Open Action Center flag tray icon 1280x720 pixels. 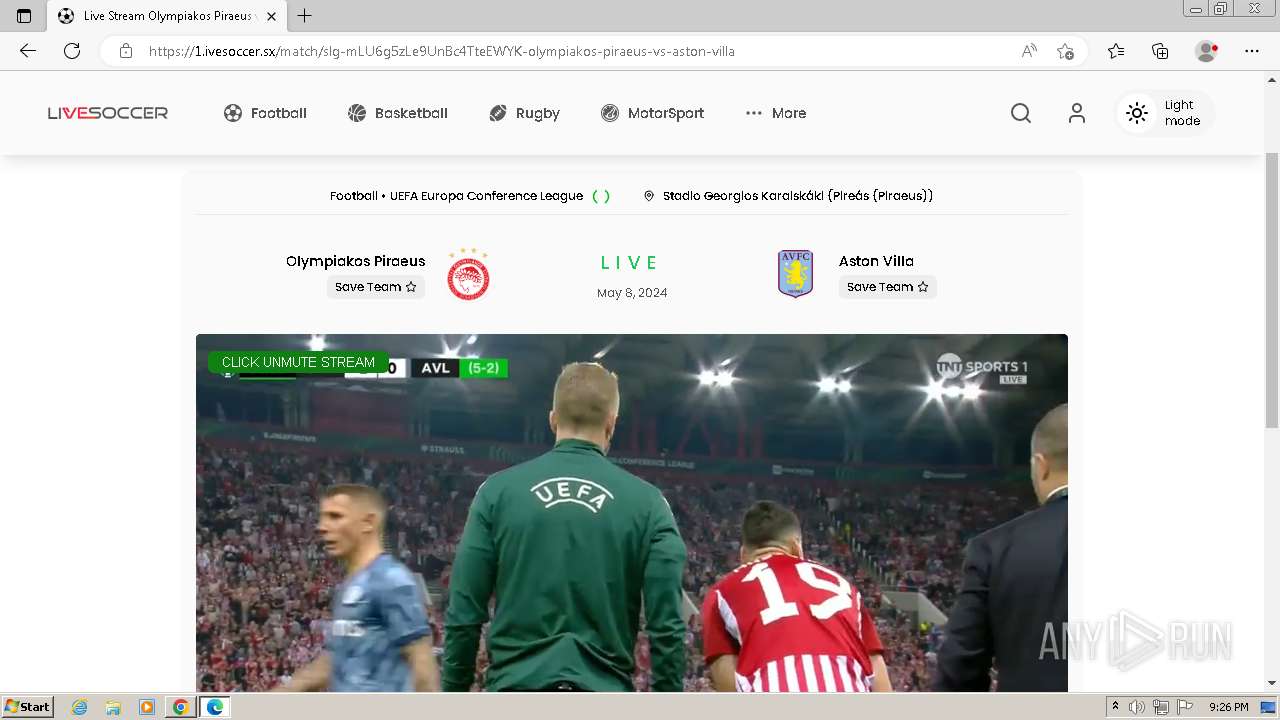point(1185,707)
